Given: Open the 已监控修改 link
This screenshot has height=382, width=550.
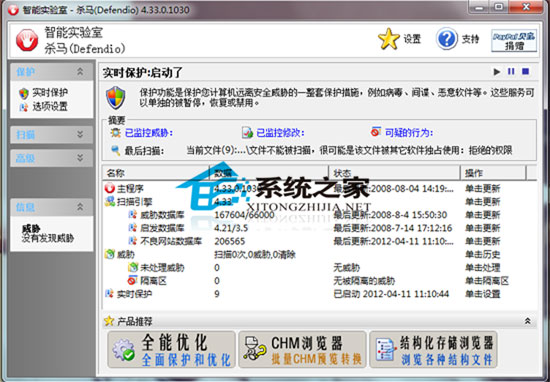Looking at the screenshot, I should 280,133.
